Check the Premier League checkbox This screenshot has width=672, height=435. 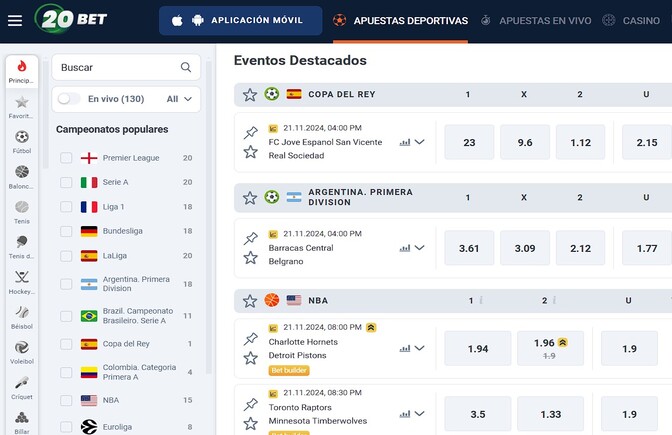(x=66, y=158)
